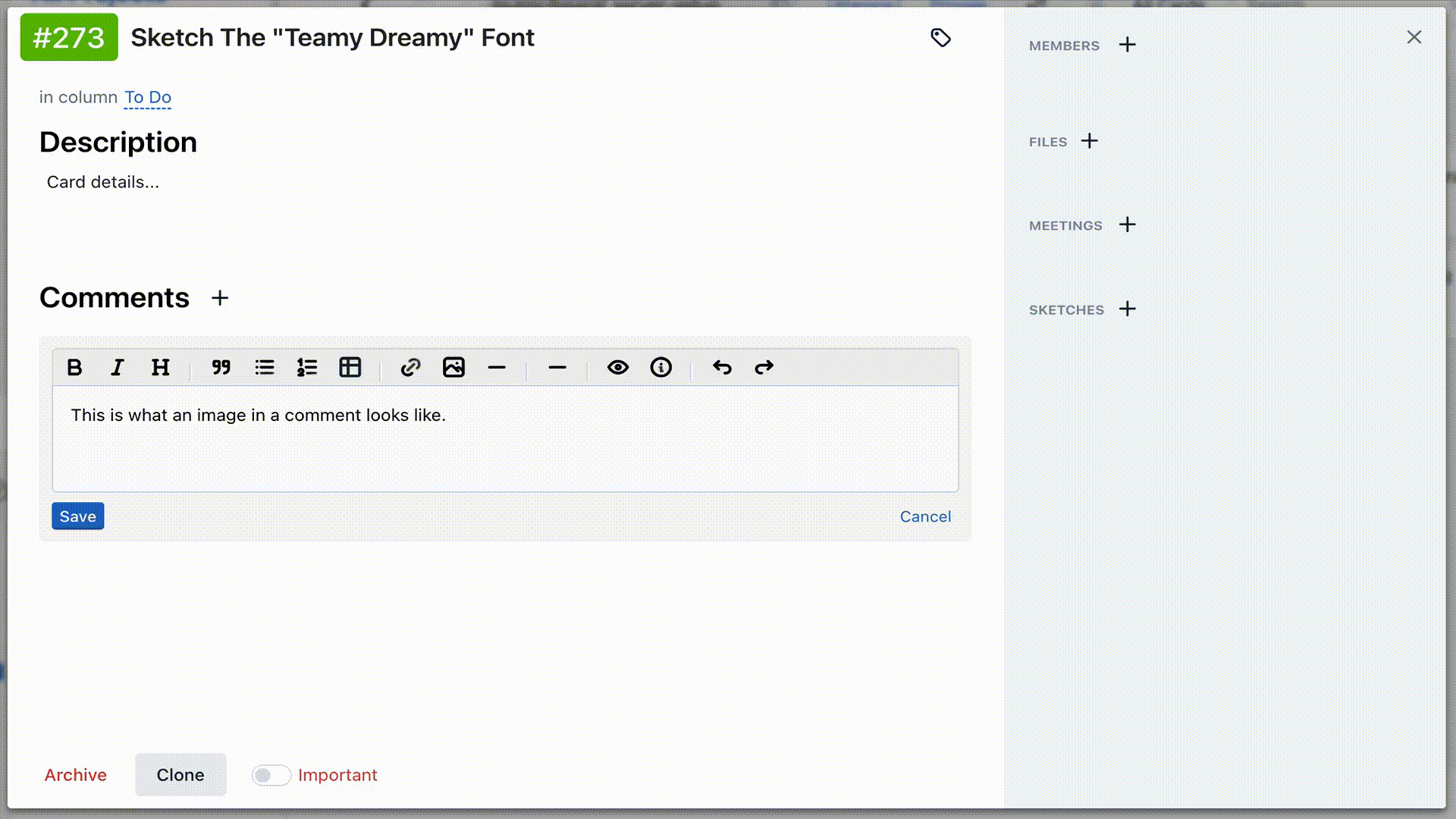Clone this card
This screenshot has width=1456, height=819.
click(180, 775)
